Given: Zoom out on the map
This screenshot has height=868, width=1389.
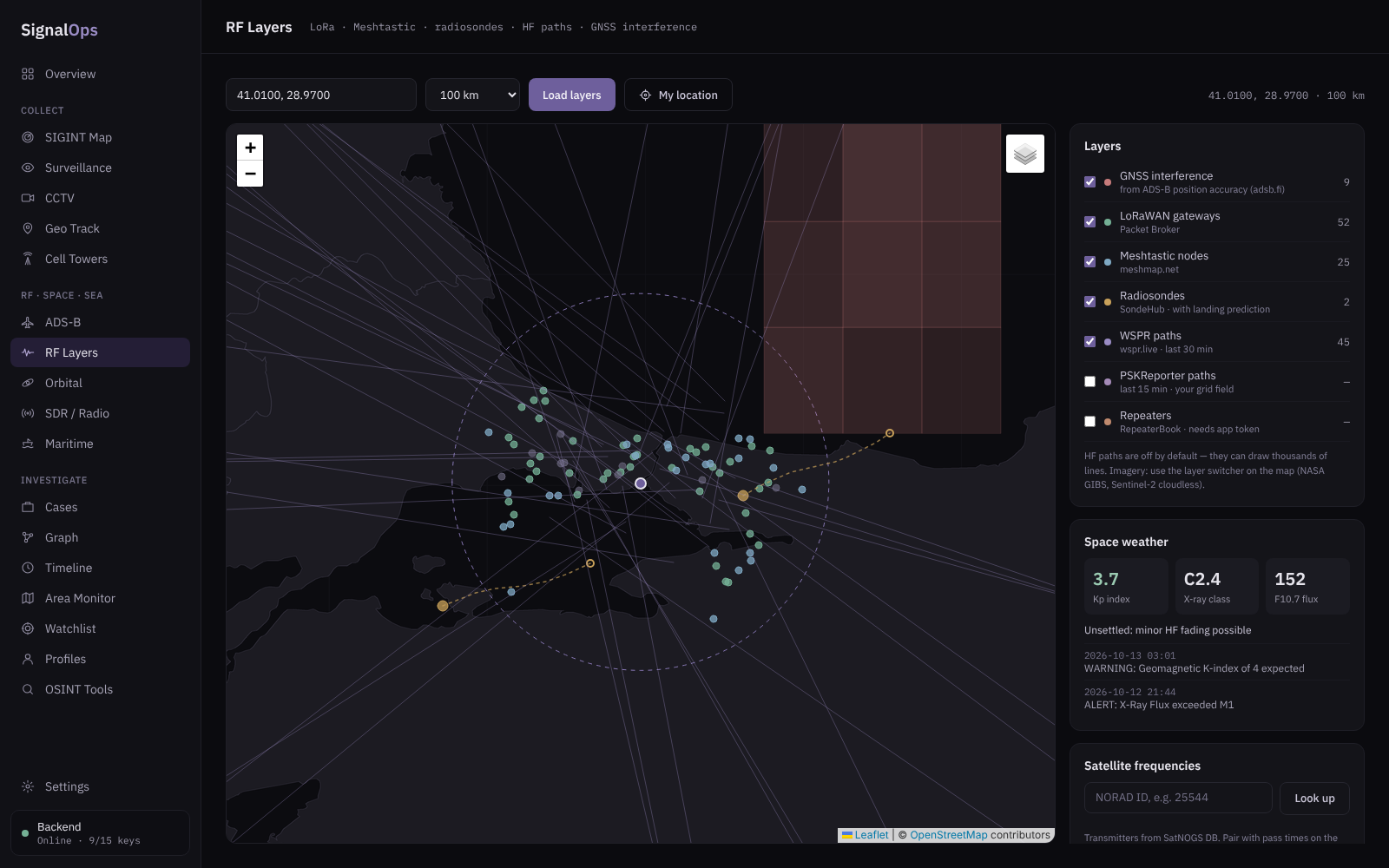Looking at the screenshot, I should [250, 174].
